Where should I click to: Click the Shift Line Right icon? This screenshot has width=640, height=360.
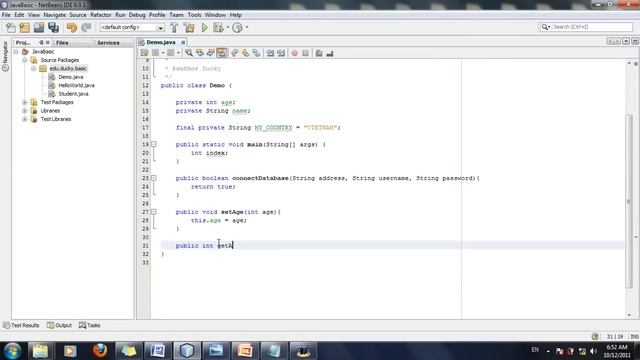[x=281, y=53]
